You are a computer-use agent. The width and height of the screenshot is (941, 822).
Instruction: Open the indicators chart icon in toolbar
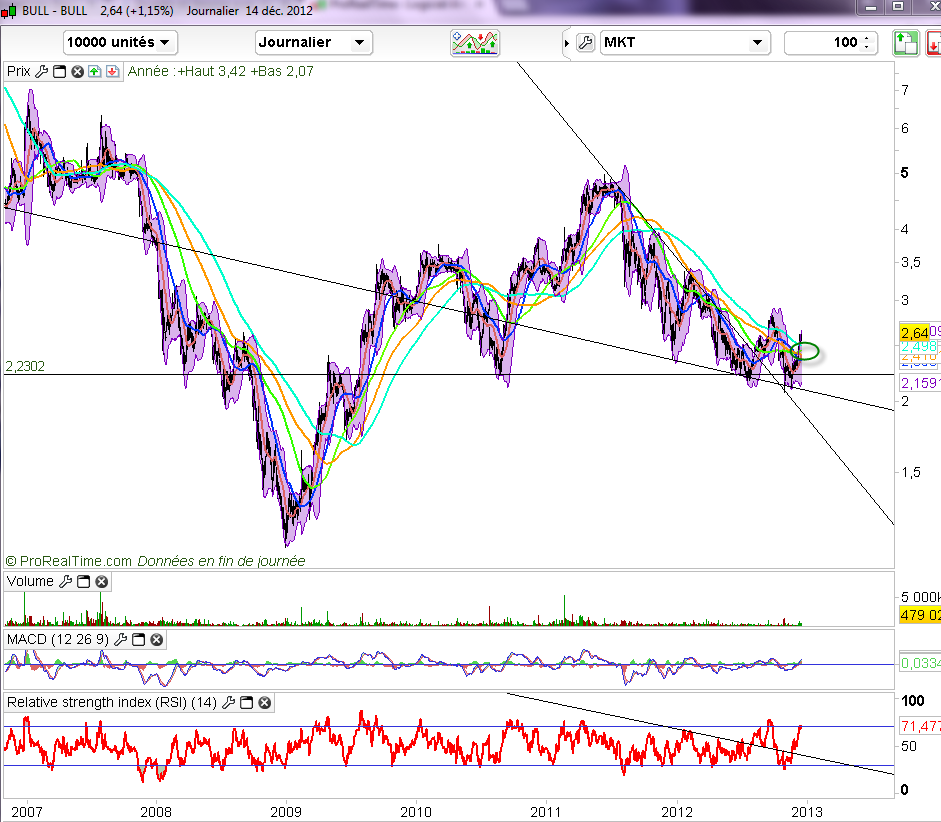475,42
